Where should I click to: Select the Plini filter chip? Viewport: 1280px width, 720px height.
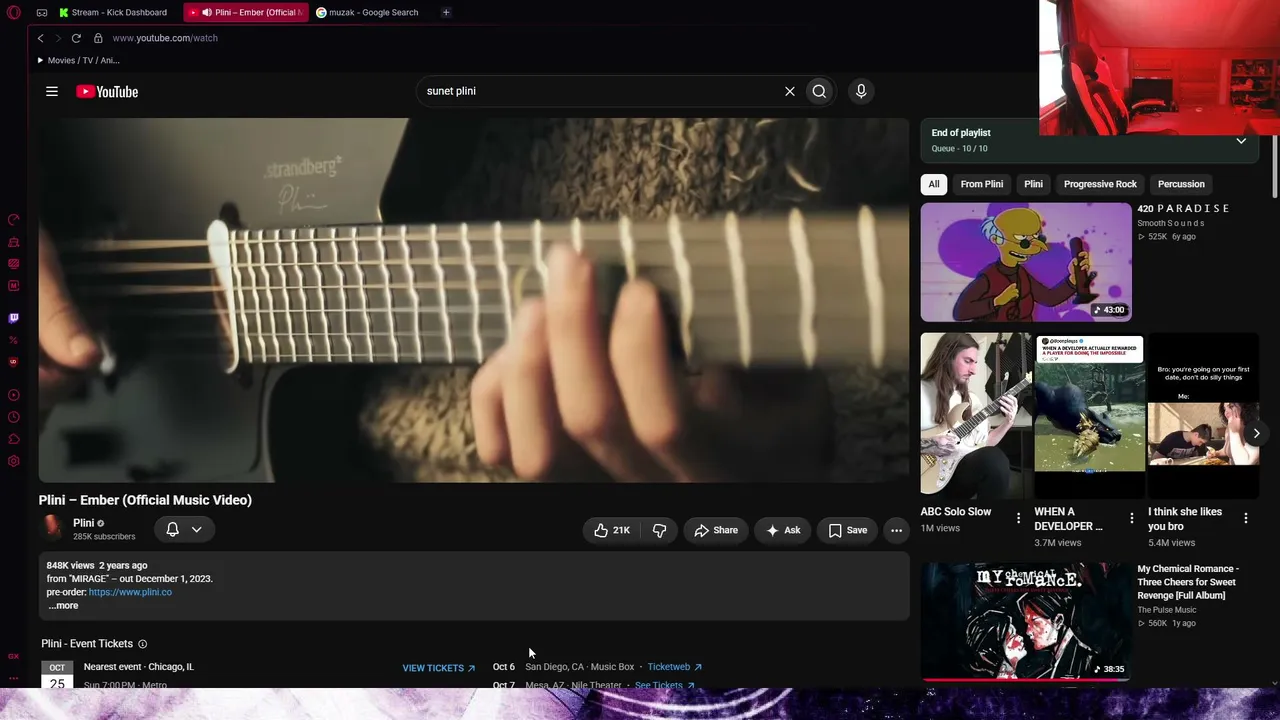point(1033,184)
